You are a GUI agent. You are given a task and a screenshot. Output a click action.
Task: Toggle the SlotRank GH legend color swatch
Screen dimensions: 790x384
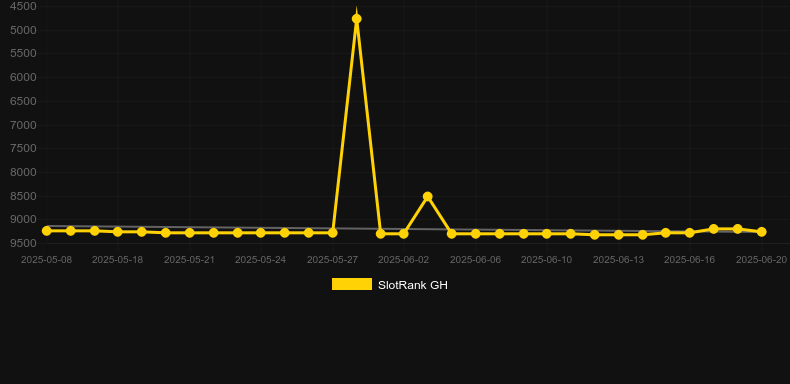coord(352,284)
